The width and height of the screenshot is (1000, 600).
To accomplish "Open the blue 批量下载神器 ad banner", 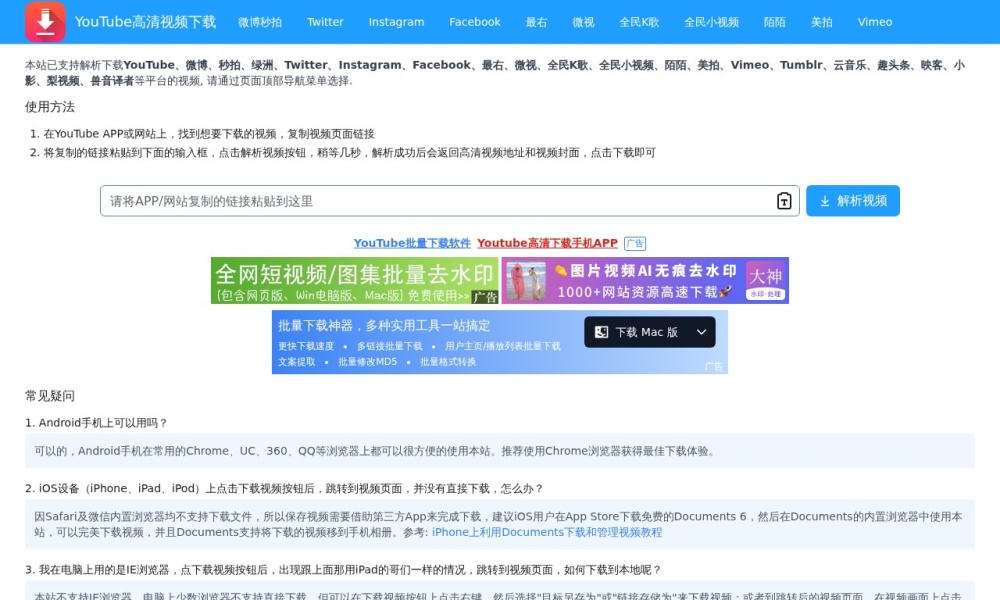I will [499, 342].
